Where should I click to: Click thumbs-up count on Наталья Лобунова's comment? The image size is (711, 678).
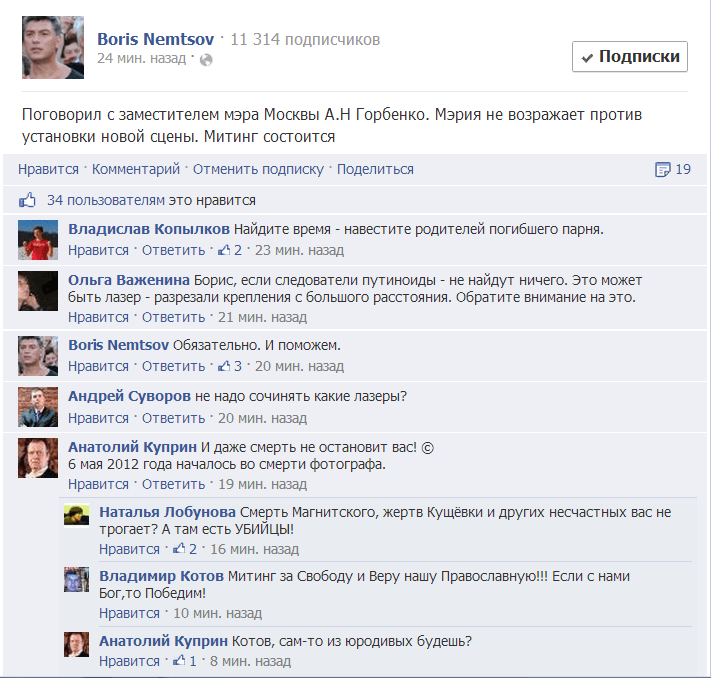[185, 549]
